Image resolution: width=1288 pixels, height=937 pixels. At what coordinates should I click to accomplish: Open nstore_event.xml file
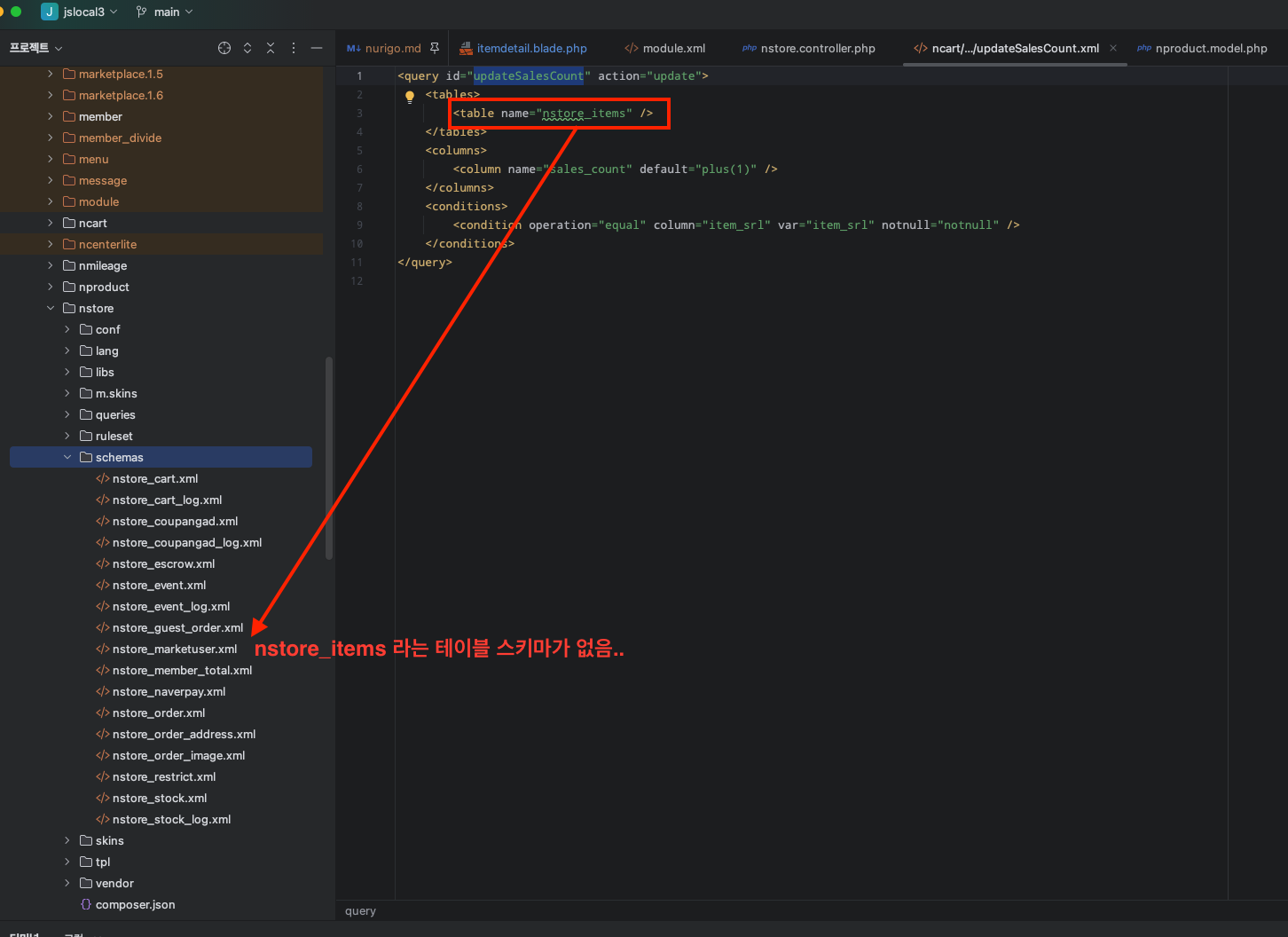(151, 585)
